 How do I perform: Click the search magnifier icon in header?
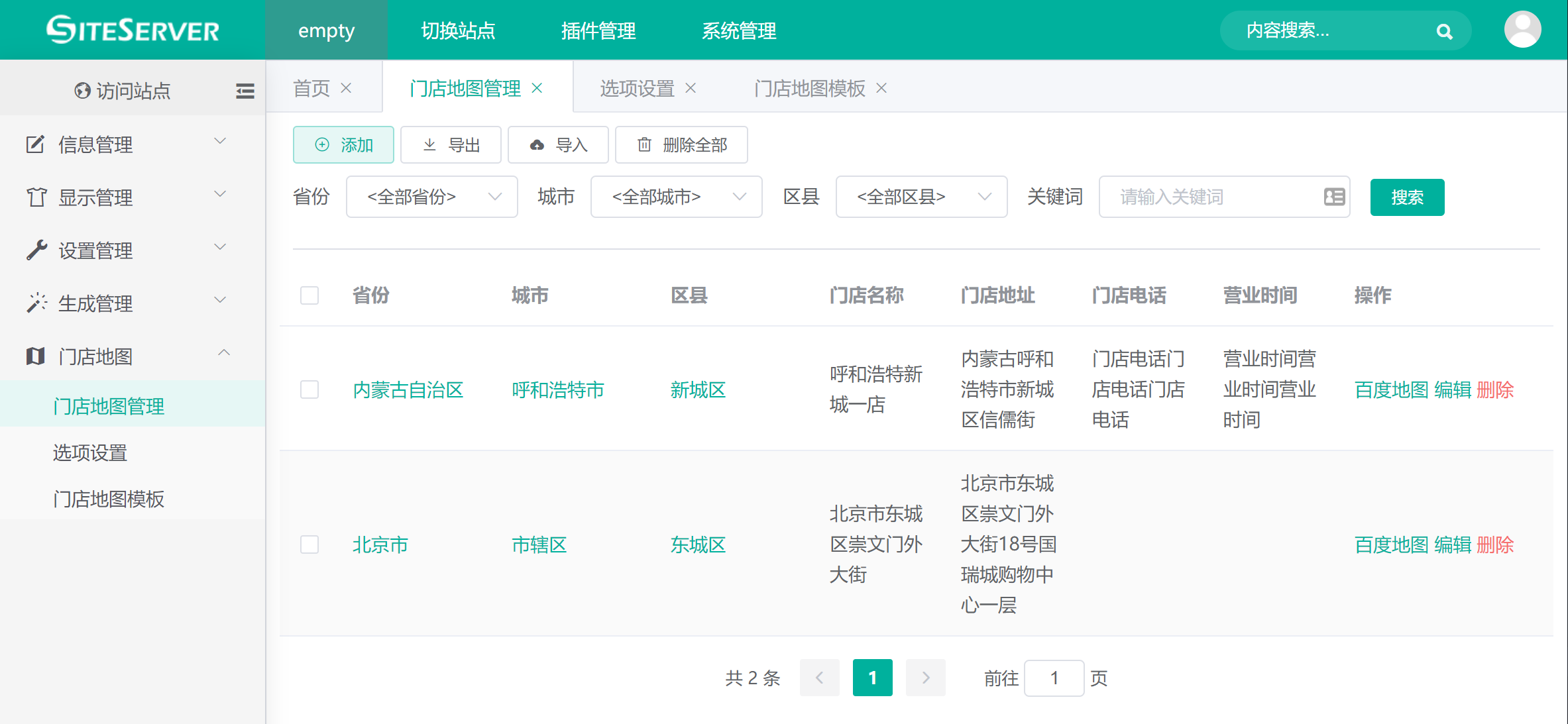pos(1444,31)
